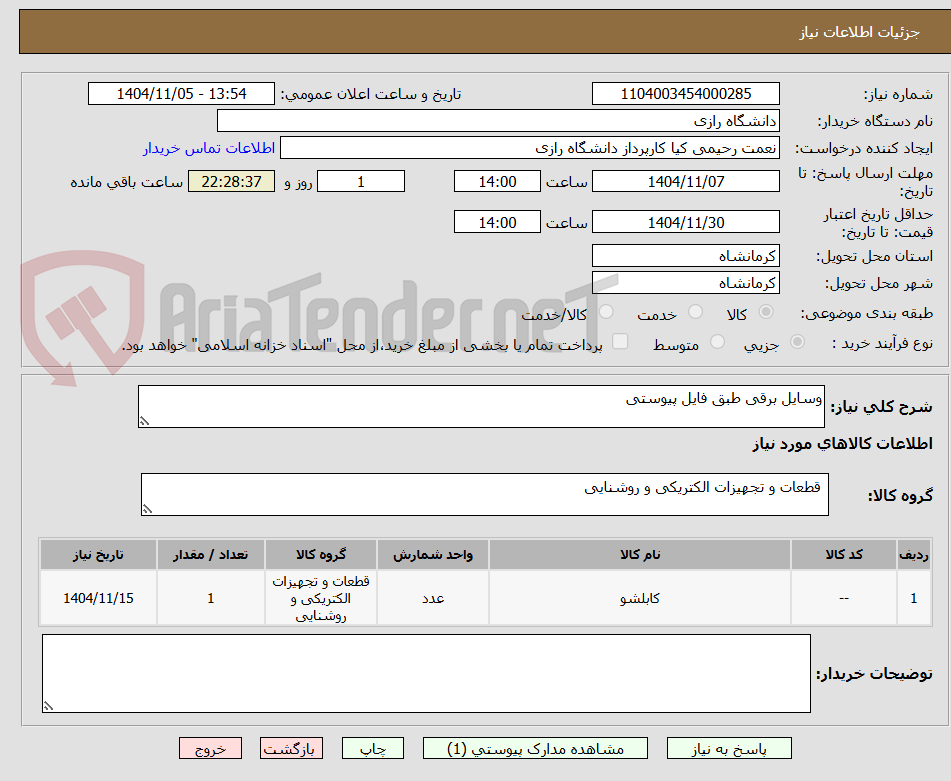Select the جزیی purchase type radio

coord(797,342)
